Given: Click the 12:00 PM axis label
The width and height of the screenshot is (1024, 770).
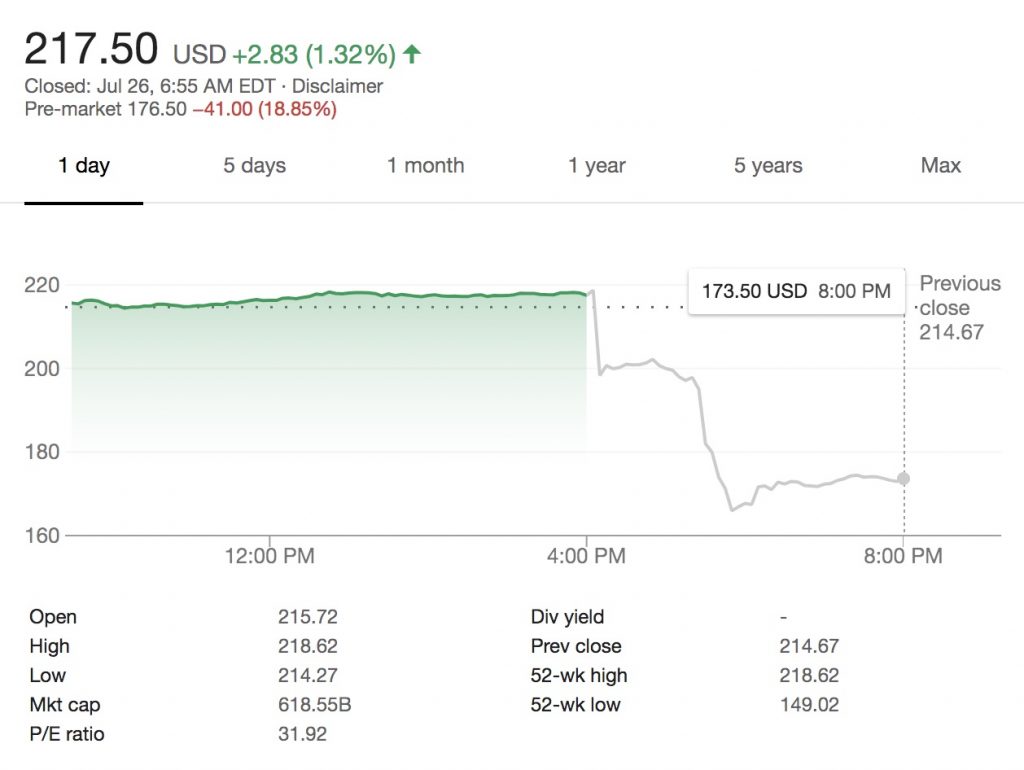Looking at the screenshot, I should pyautogui.click(x=270, y=556).
